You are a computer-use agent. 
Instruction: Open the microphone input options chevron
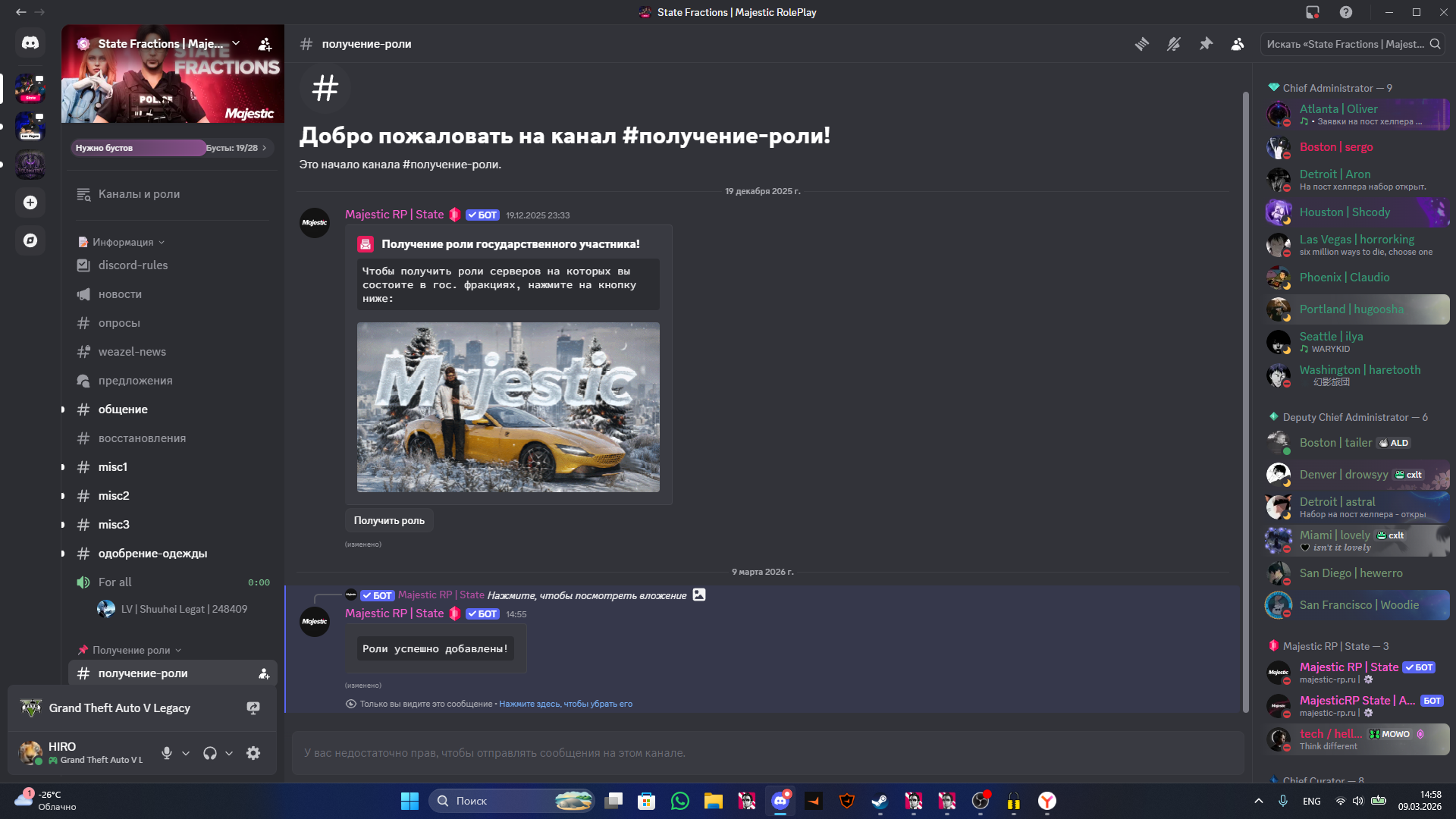[186, 753]
